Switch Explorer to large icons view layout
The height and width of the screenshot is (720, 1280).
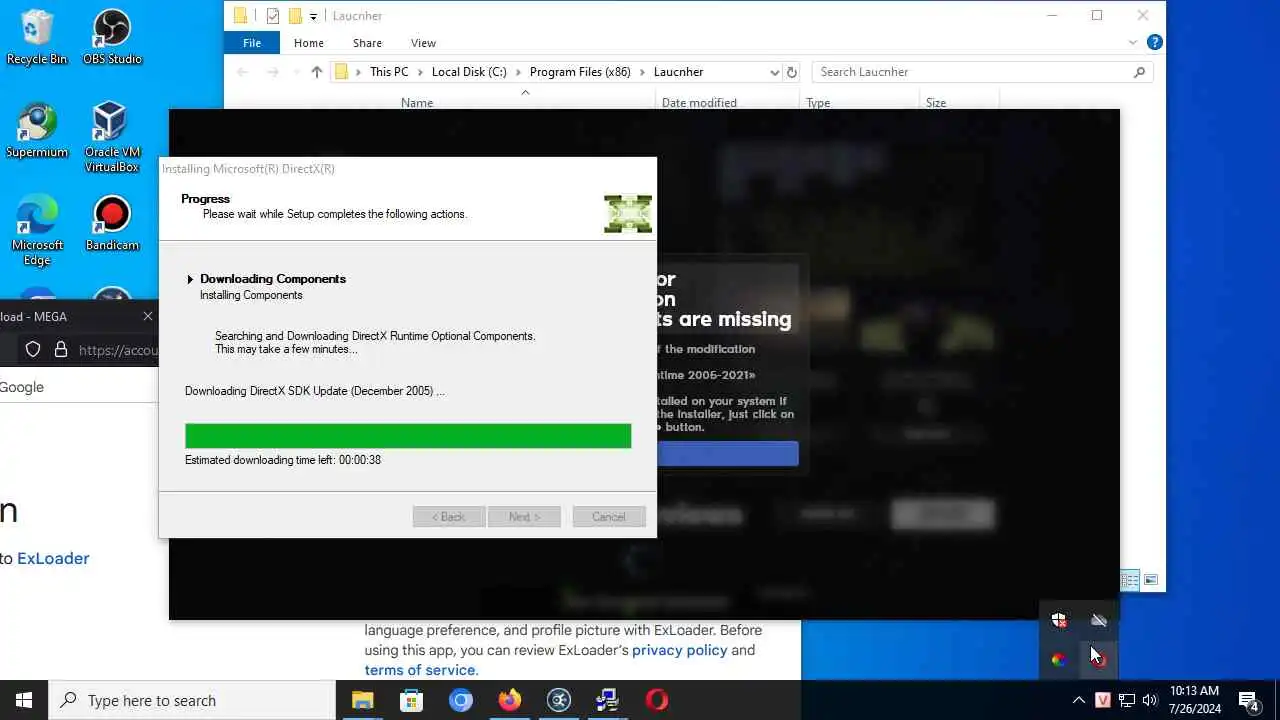click(1151, 580)
